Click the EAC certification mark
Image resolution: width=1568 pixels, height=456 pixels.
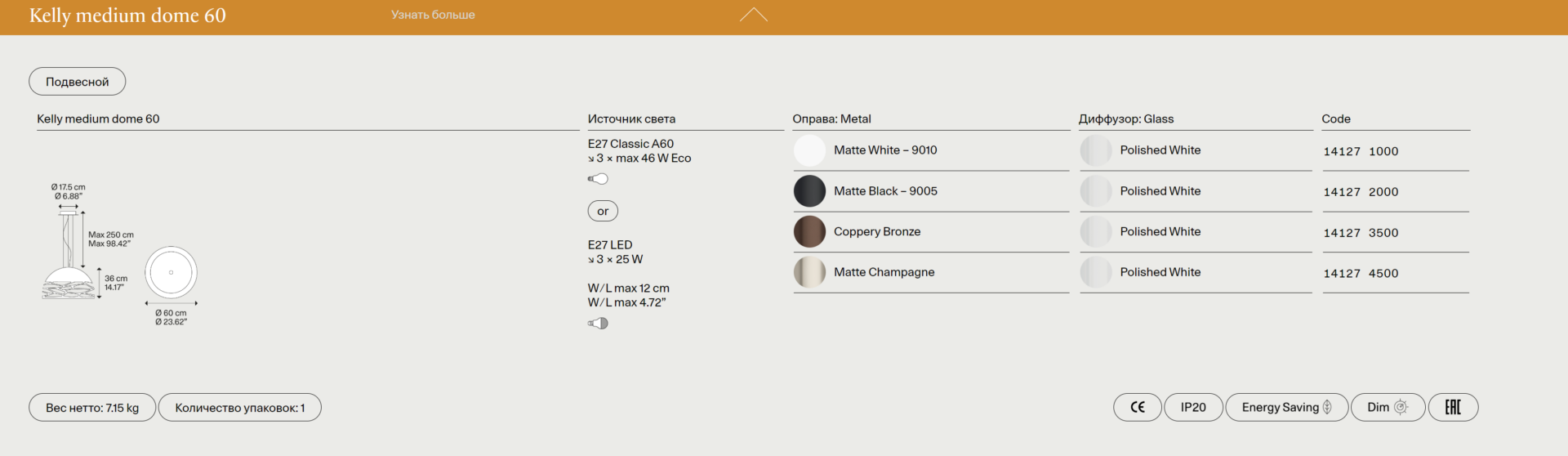(1453, 407)
